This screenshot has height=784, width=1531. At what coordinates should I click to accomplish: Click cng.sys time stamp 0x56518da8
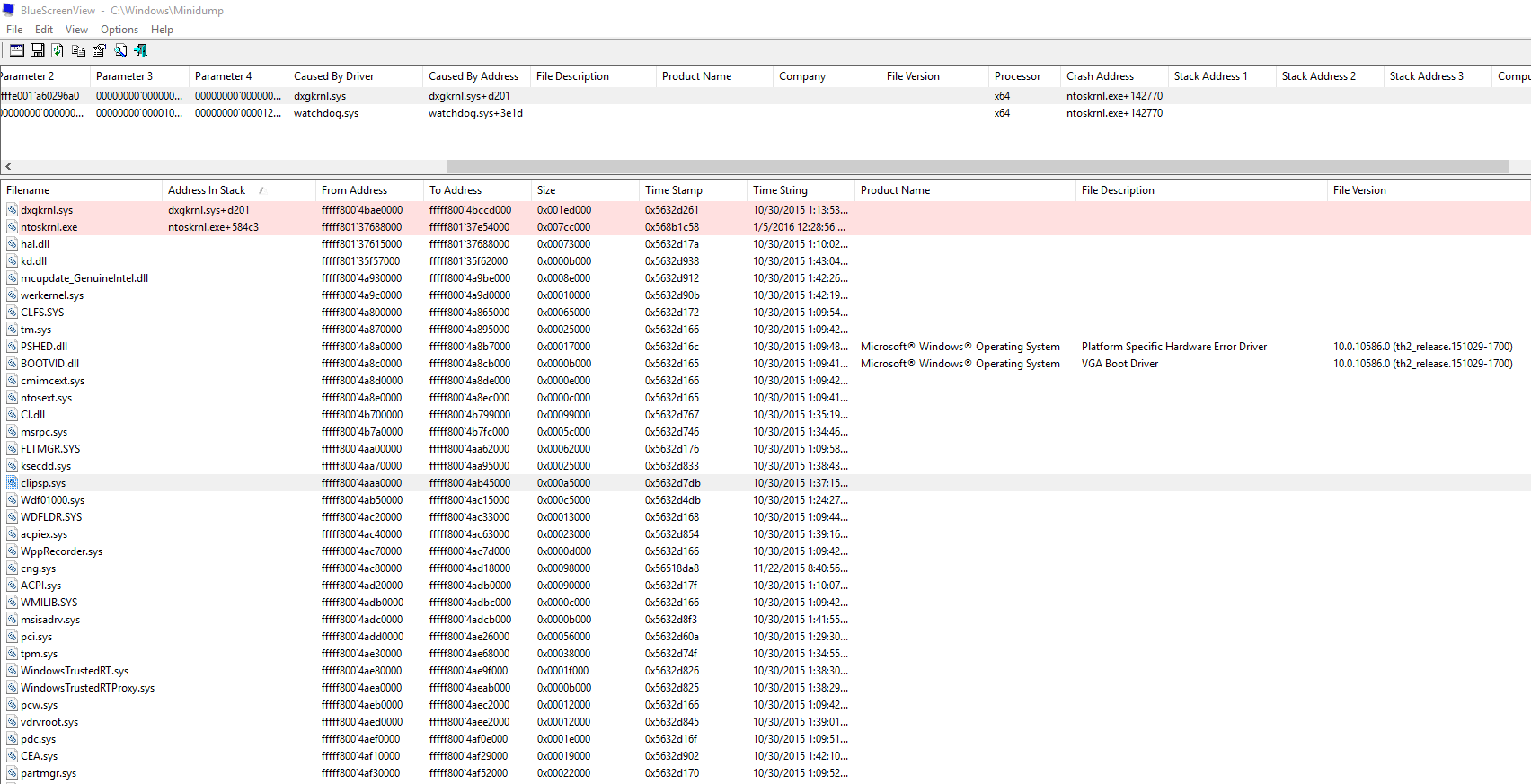(x=671, y=568)
